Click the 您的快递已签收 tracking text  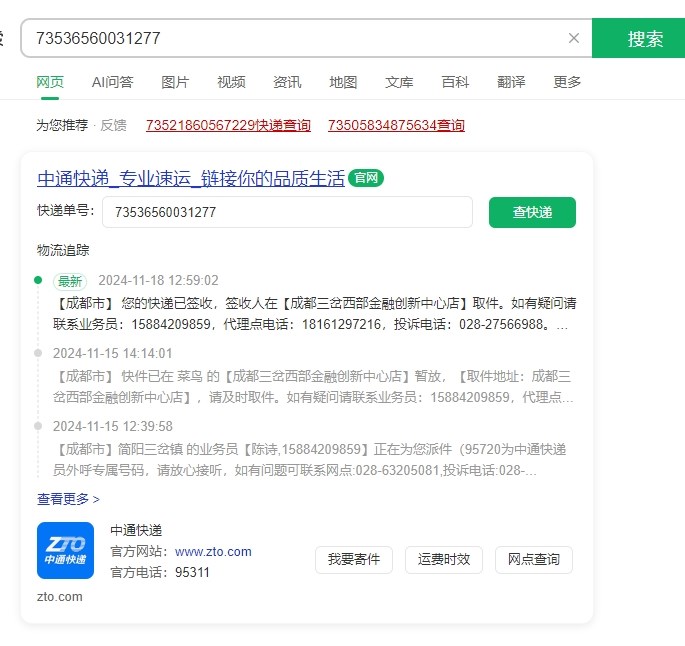point(315,314)
